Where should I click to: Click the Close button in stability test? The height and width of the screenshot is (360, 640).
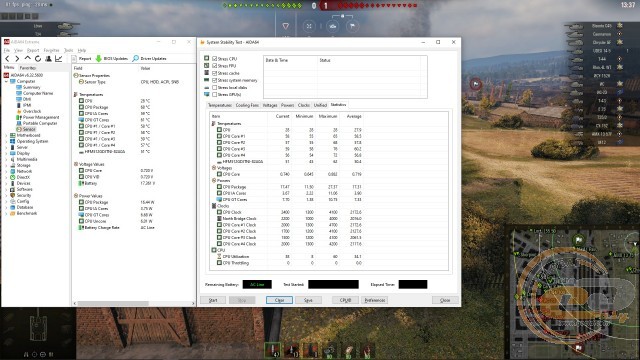tap(445, 300)
